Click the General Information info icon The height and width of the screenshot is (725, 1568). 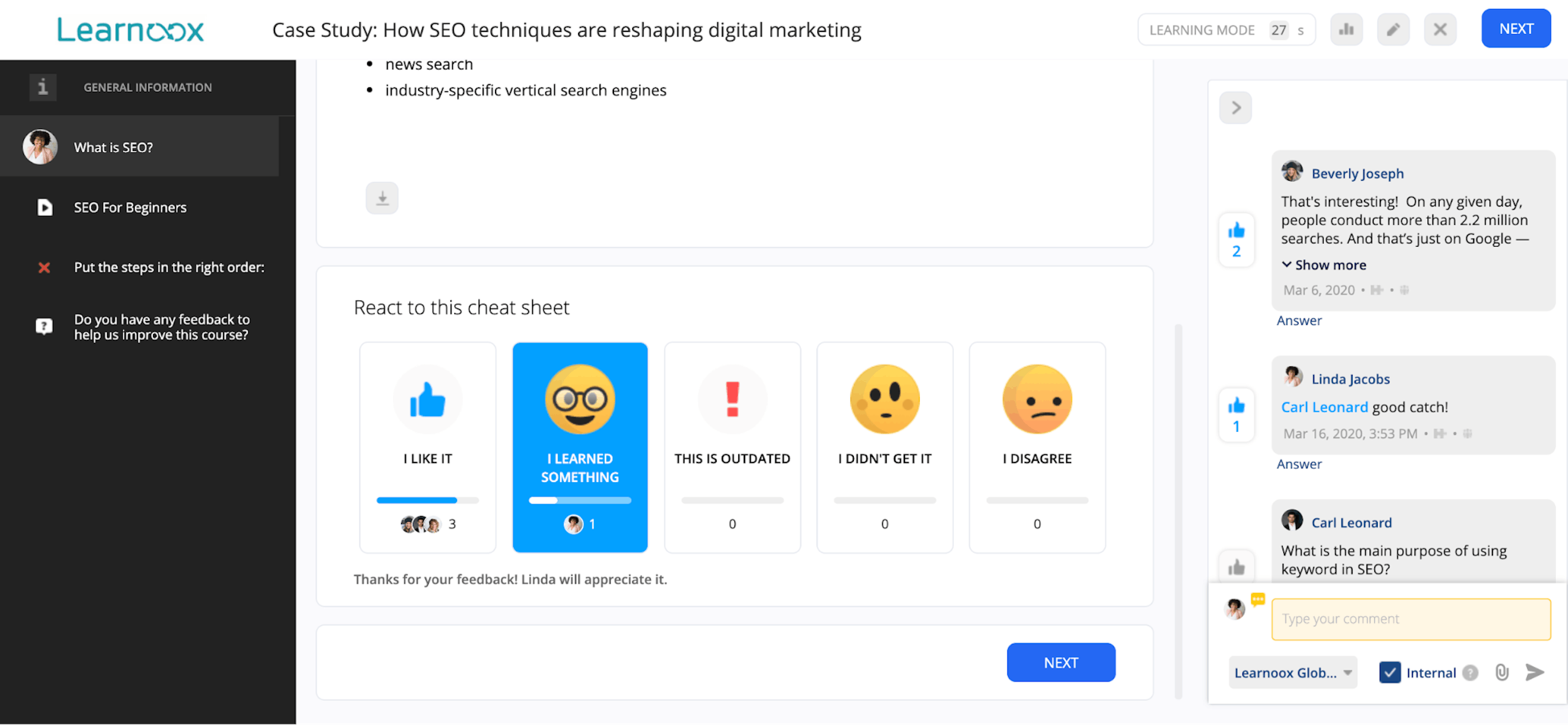[x=42, y=87]
